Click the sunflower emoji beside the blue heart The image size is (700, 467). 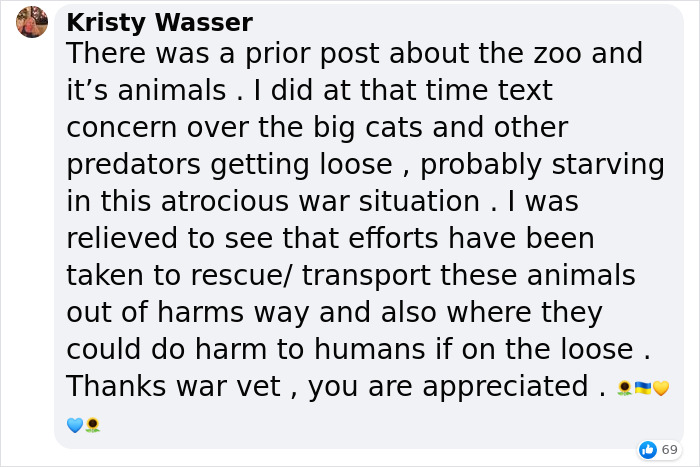92,425
